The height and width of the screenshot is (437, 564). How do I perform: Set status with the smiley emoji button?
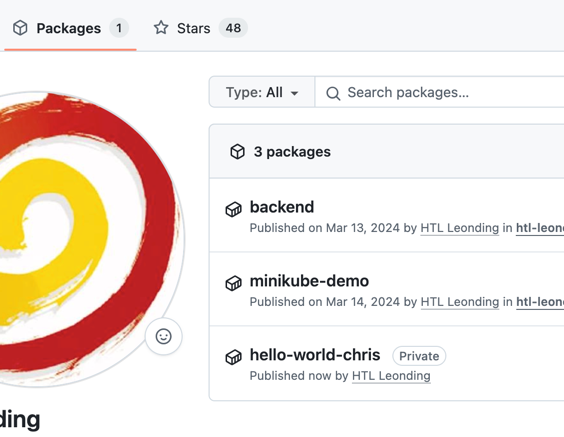point(164,337)
